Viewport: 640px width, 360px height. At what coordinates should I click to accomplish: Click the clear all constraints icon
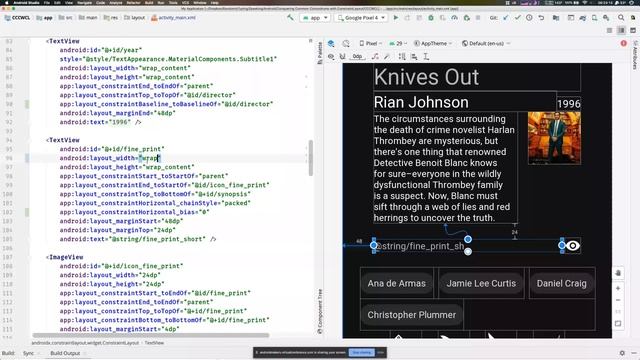click(x=375, y=56)
